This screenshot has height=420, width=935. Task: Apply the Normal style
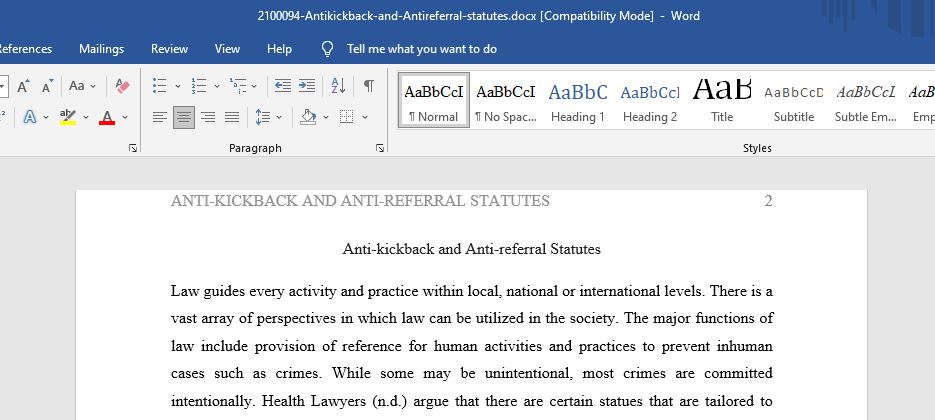coord(434,100)
